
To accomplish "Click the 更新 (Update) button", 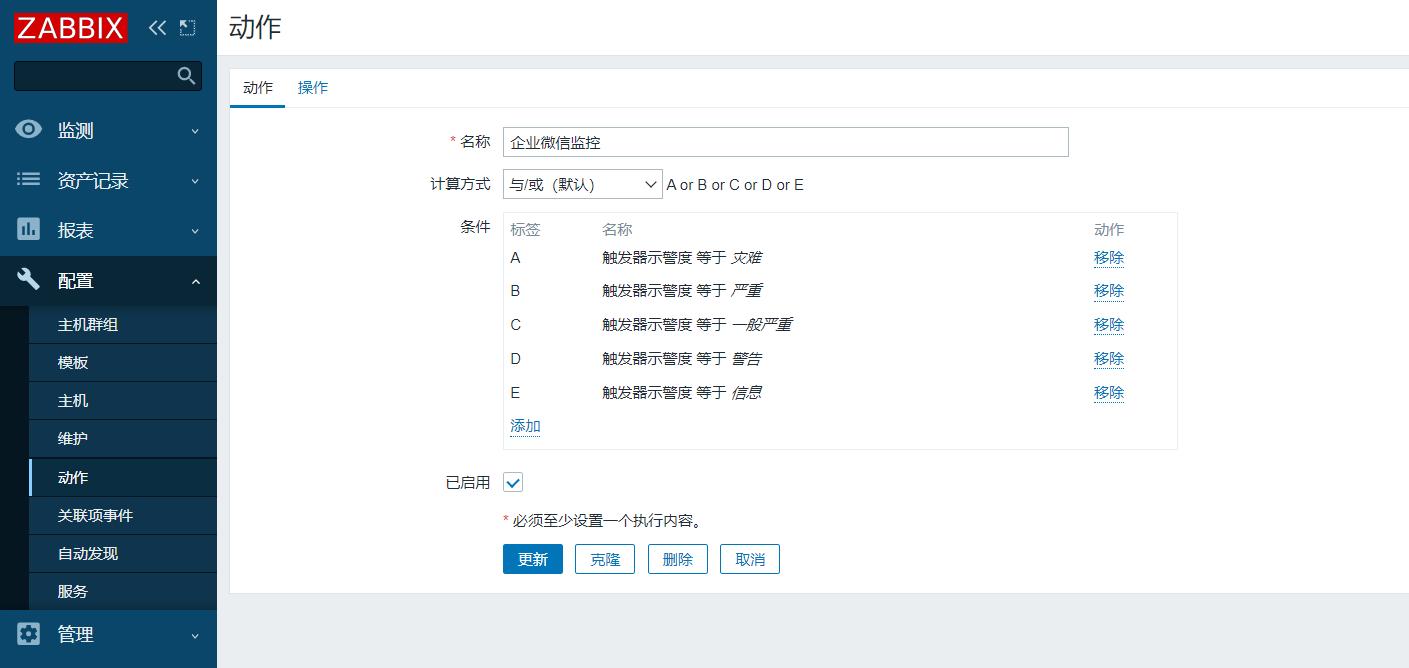I will [532, 559].
